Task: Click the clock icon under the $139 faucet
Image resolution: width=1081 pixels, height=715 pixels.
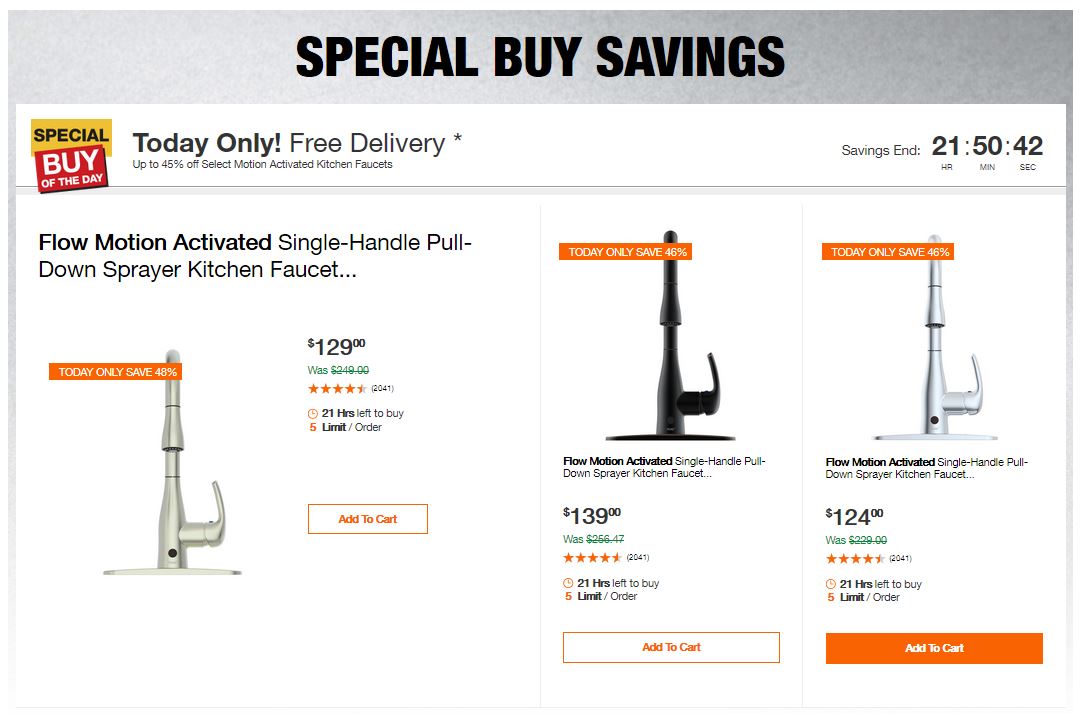Action: point(568,583)
